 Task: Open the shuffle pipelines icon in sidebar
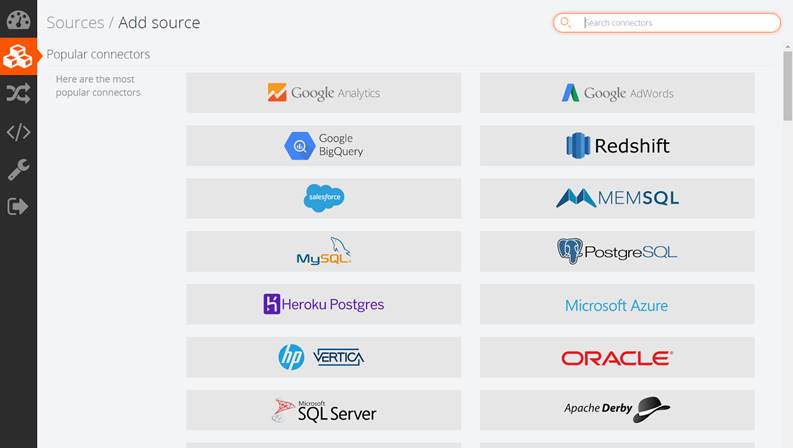click(18, 94)
